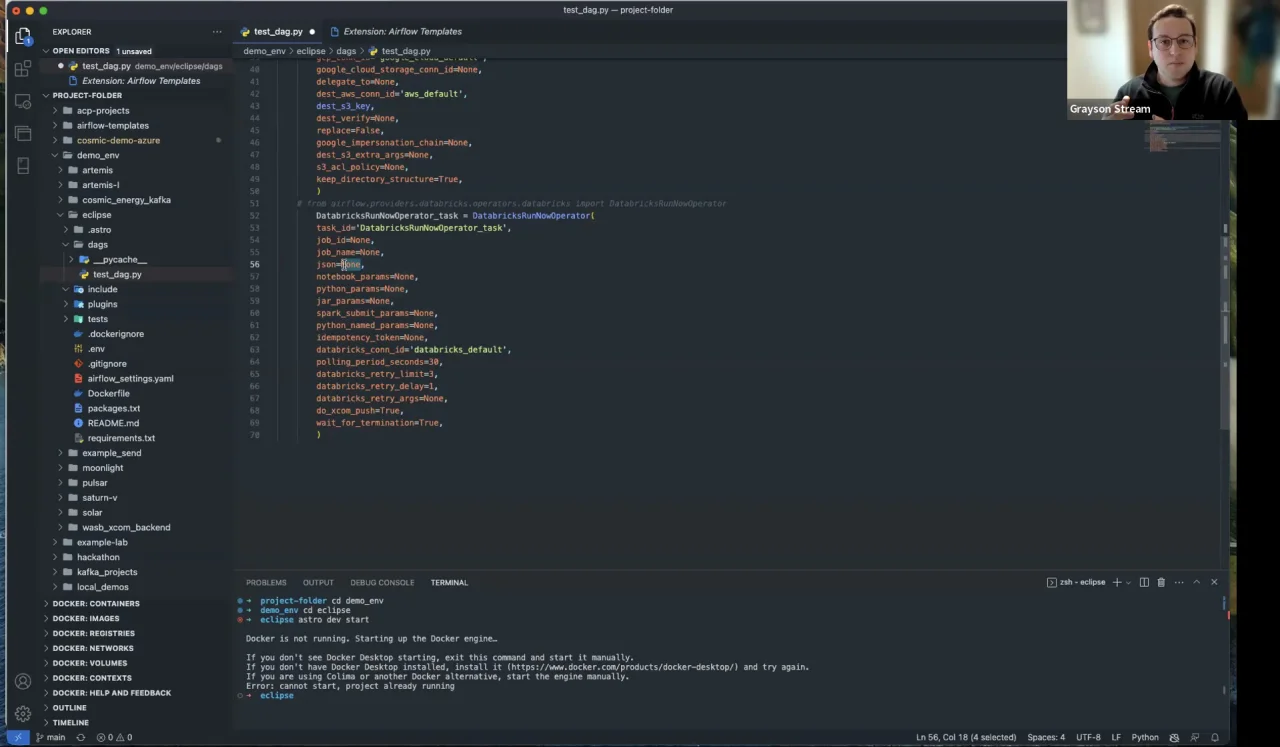Open the Manage gear icon

(x=22, y=714)
